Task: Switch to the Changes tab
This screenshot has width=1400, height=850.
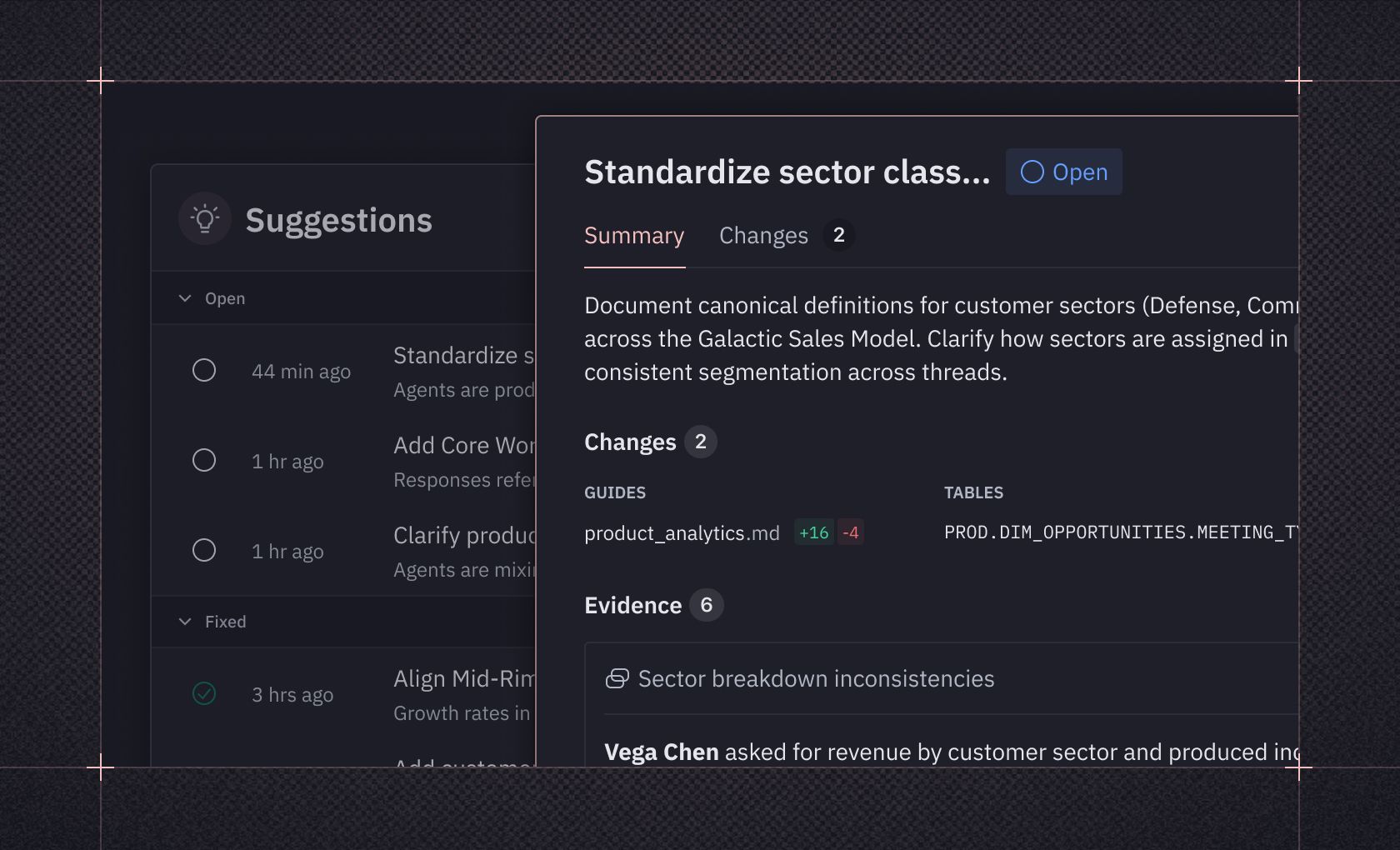Action: click(x=763, y=235)
